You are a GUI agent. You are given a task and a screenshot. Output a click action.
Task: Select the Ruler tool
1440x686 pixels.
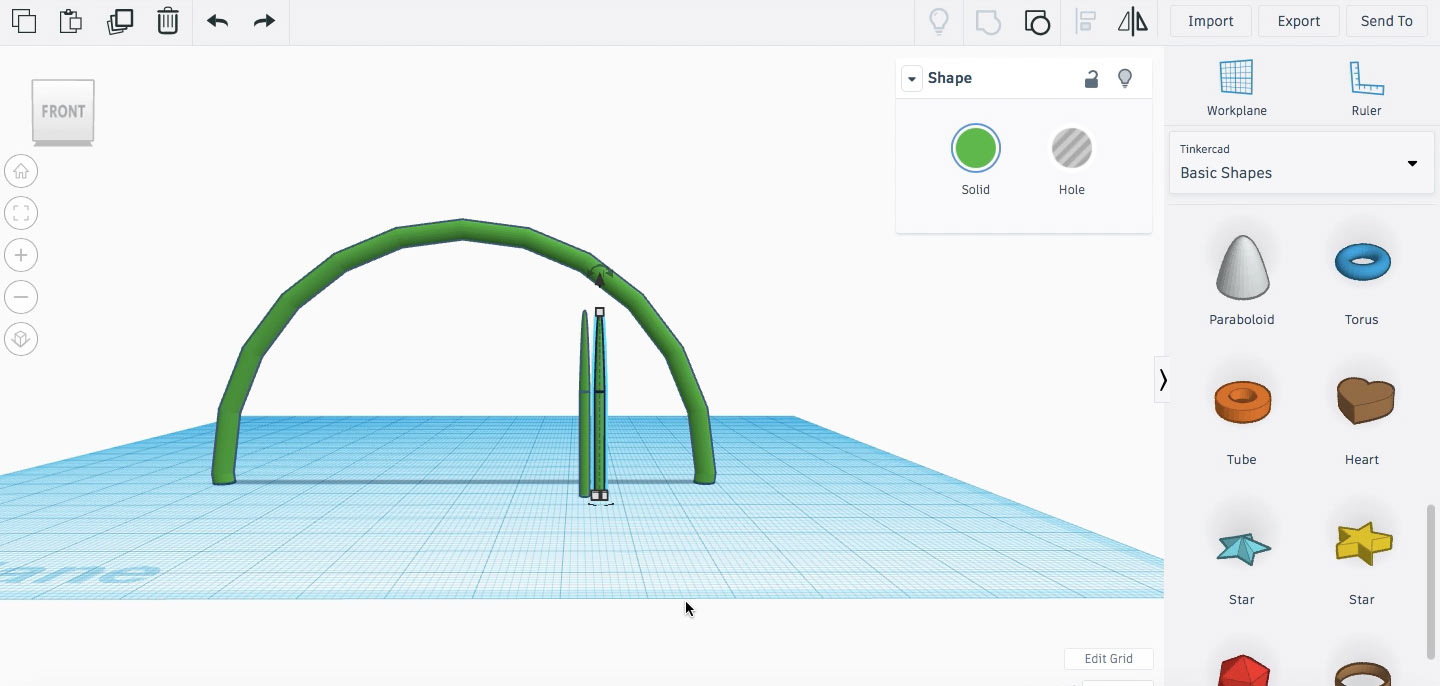click(1366, 87)
